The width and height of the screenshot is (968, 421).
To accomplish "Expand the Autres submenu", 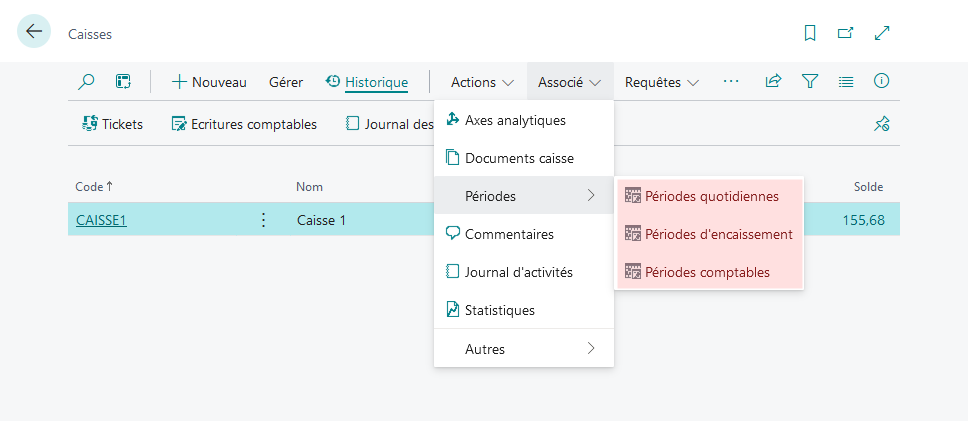I will coord(524,349).
